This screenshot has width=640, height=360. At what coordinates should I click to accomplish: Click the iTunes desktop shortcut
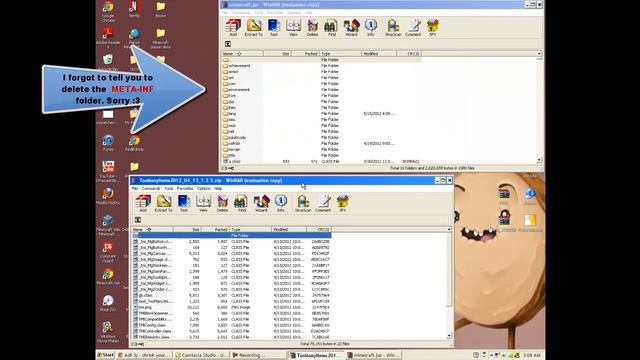click(108, 143)
